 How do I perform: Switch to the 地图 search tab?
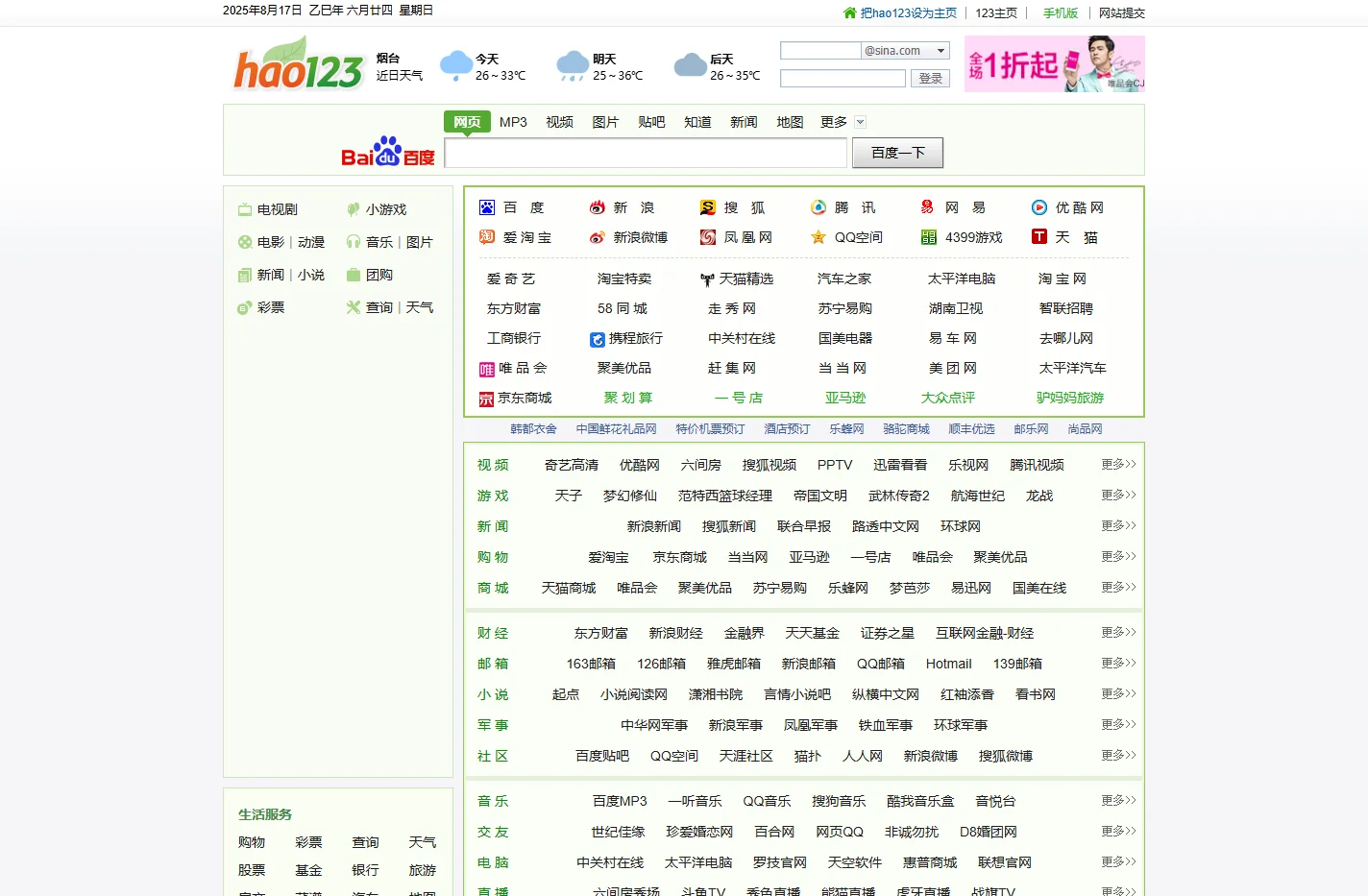(x=790, y=122)
